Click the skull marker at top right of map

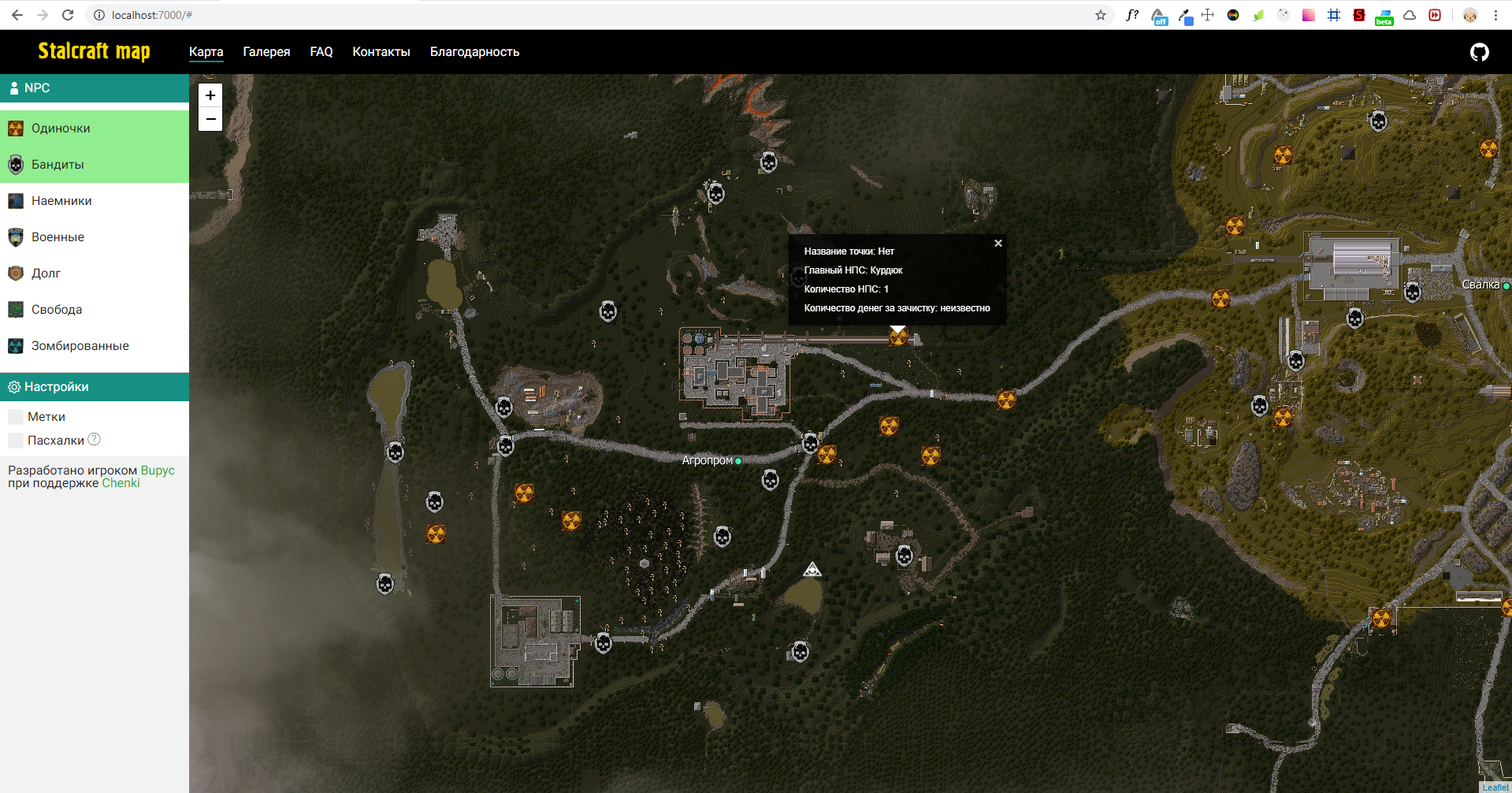[x=1379, y=121]
